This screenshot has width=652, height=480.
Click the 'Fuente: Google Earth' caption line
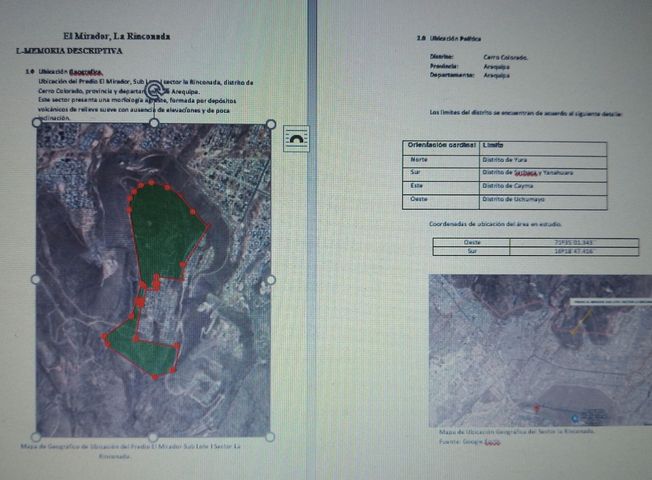pyautogui.click(x=470, y=442)
